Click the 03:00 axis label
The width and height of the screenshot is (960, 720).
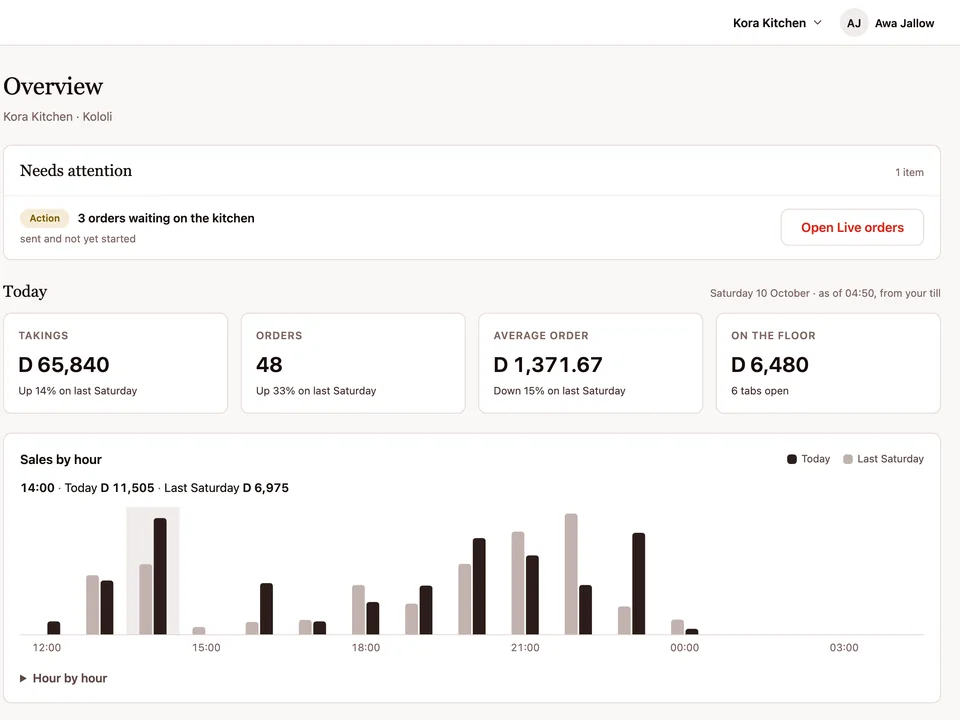[x=844, y=647]
